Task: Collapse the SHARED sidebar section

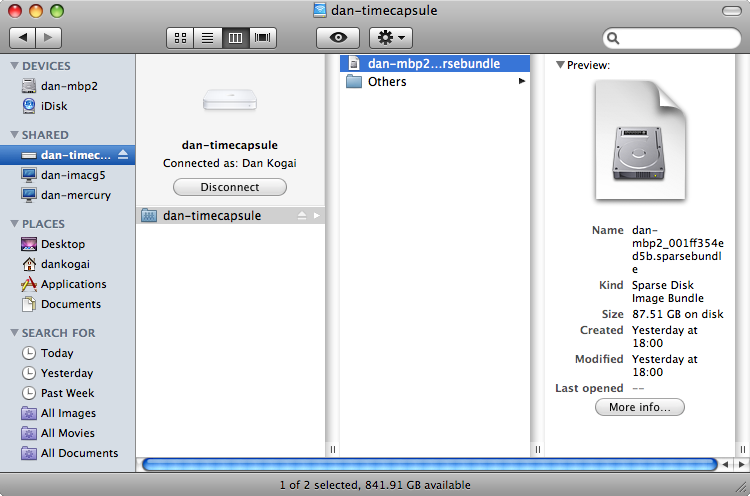Action: click(14, 135)
